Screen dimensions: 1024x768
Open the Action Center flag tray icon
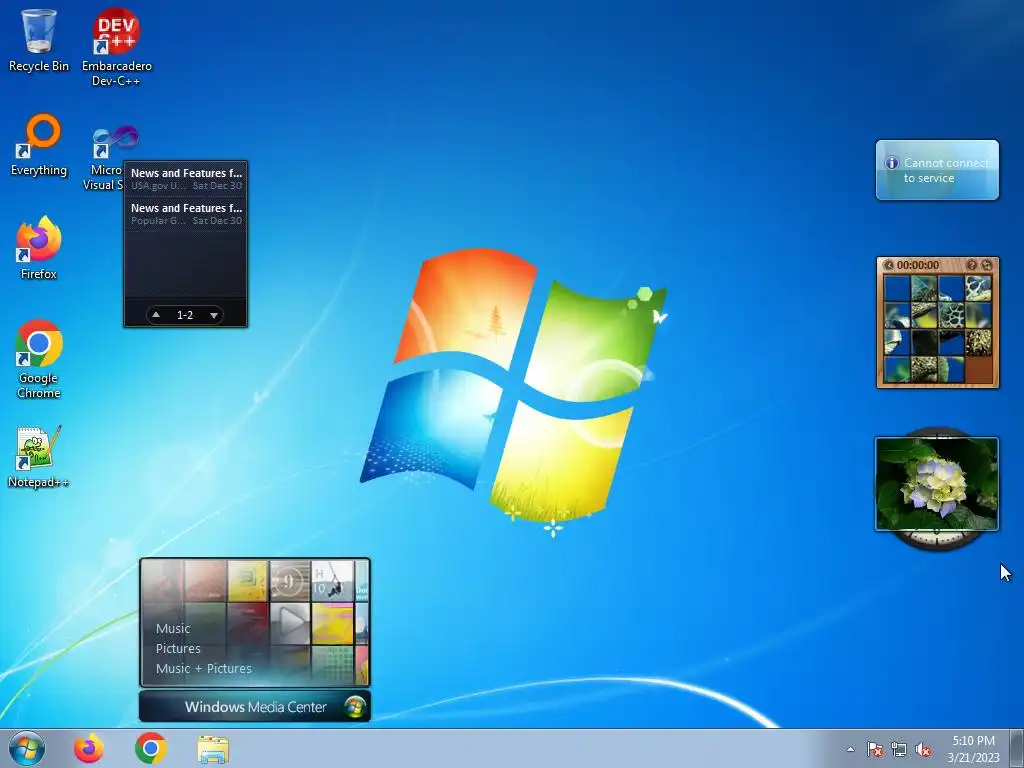click(874, 749)
